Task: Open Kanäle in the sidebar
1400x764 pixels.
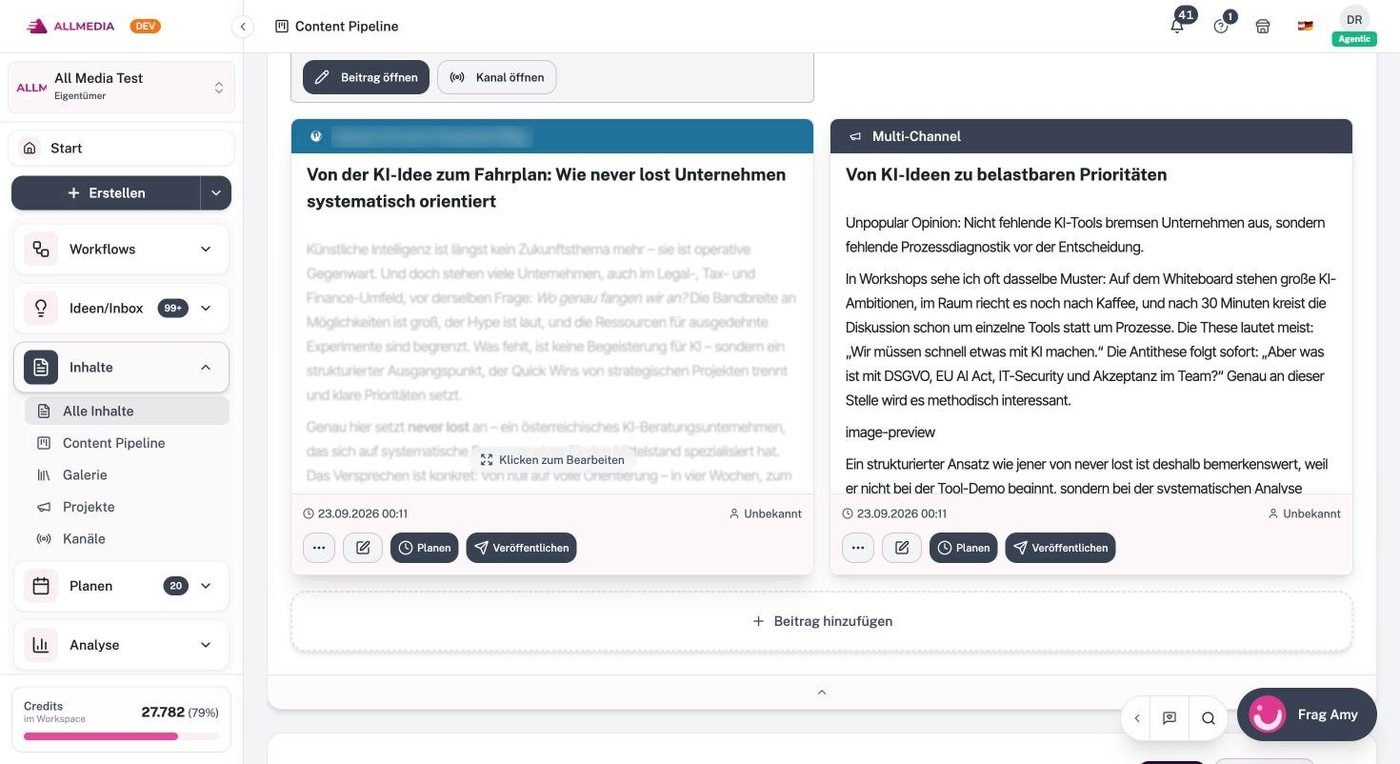Action: coord(127,539)
